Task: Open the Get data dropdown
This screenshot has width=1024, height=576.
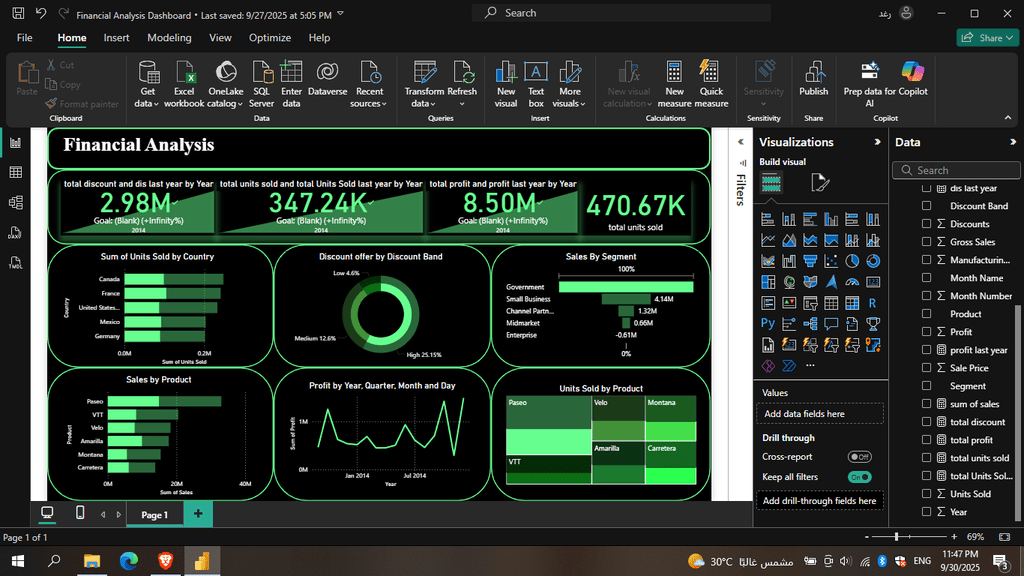Action: 147,103
